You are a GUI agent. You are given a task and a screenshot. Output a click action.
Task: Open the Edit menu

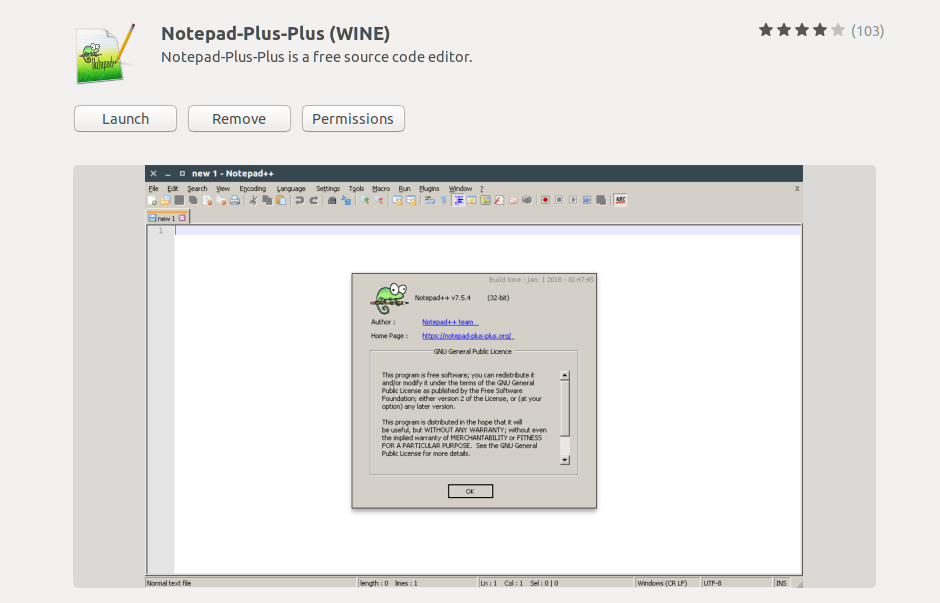[173, 188]
